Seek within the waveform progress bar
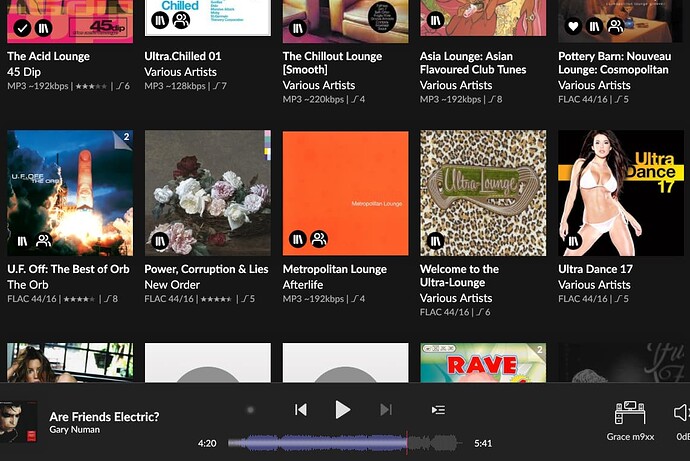Viewport: 690px width, 461px height. coord(345,443)
